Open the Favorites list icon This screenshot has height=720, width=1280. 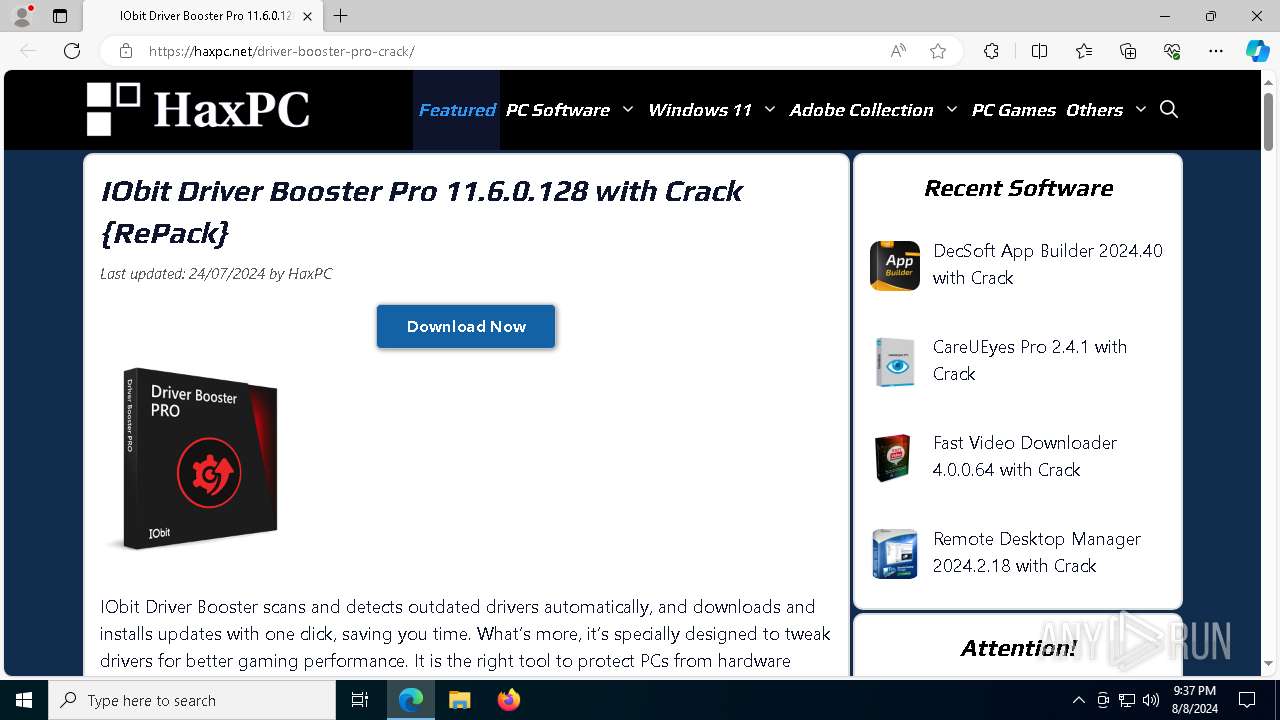[1084, 51]
